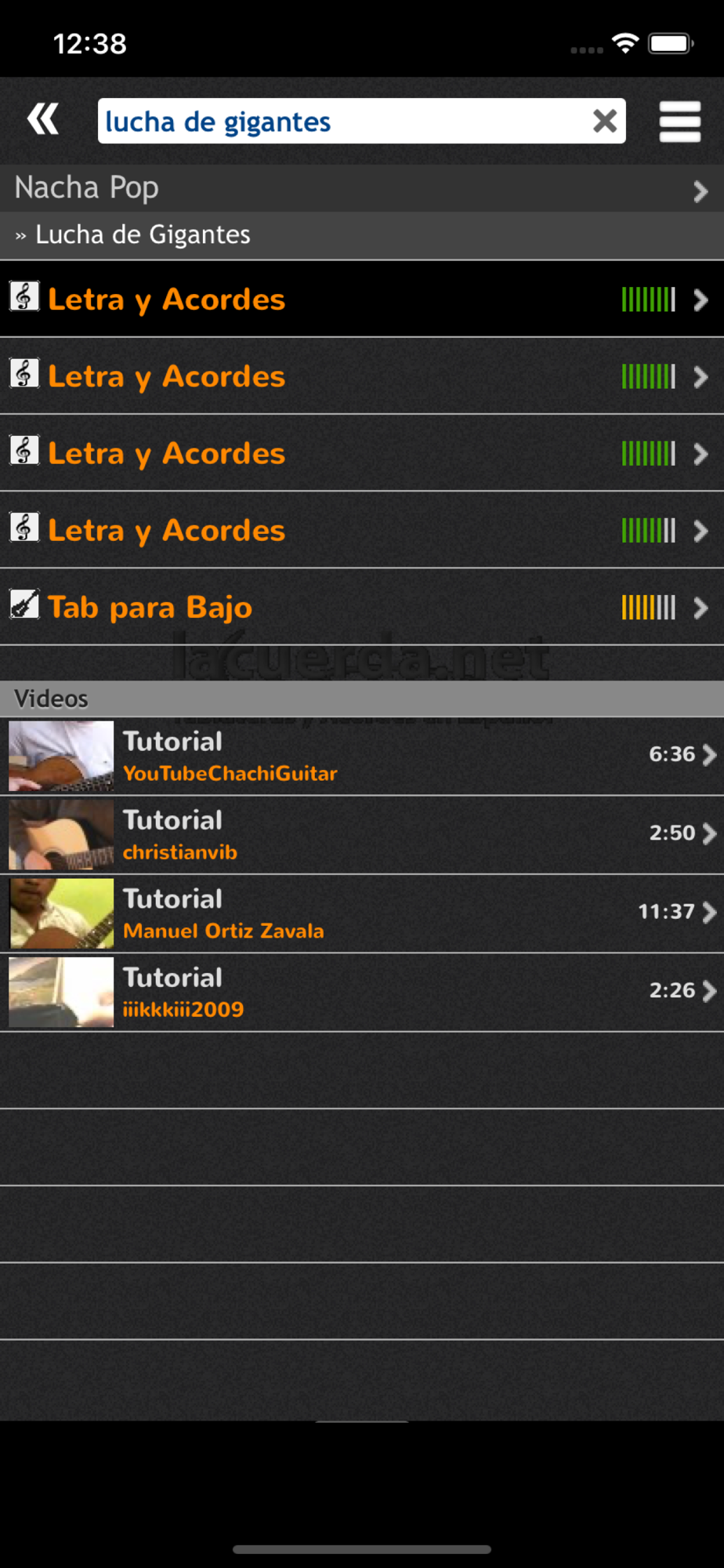The width and height of the screenshot is (724, 1568).
Task: Open the hamburger menu
Action: coord(679,122)
